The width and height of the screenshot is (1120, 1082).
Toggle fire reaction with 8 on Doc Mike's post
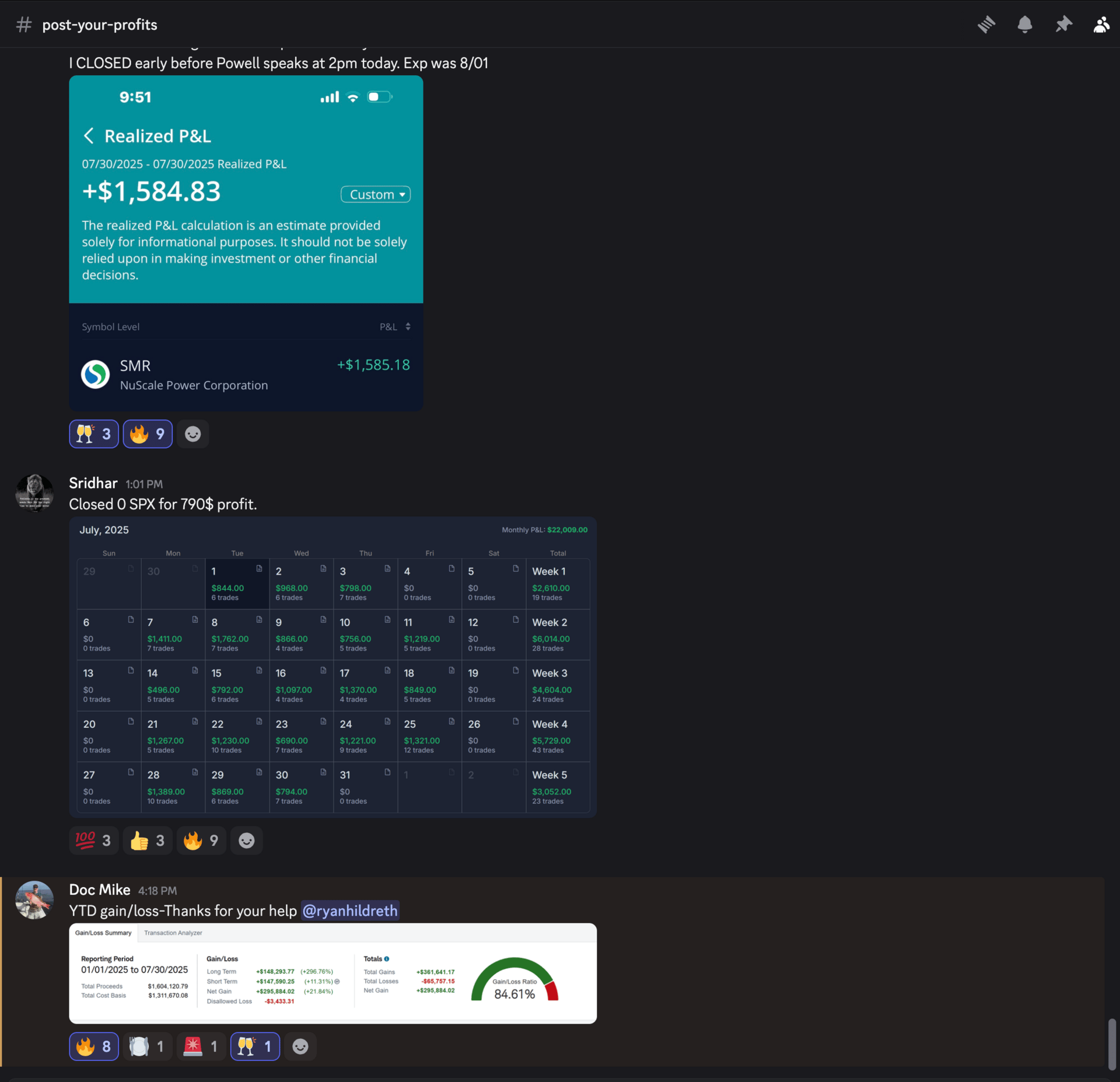coord(94,1046)
